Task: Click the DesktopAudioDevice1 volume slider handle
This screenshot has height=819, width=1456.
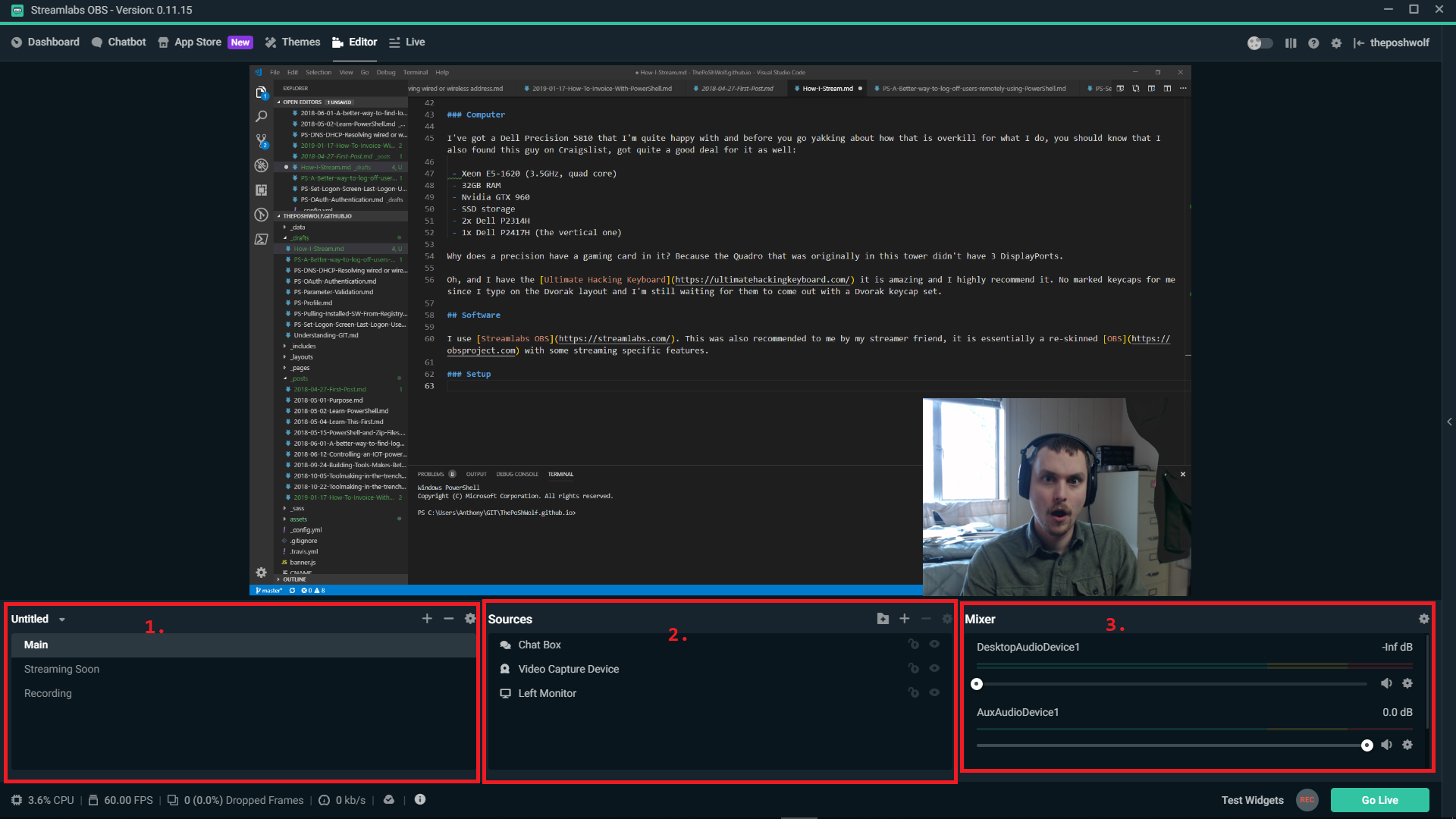Action: (x=977, y=684)
